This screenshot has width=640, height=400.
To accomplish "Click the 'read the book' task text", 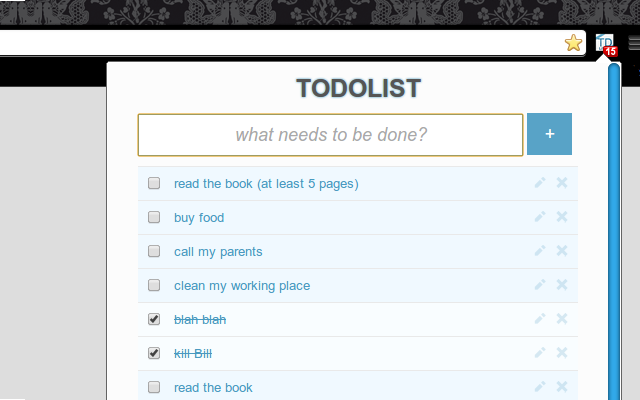I will click(x=213, y=387).
